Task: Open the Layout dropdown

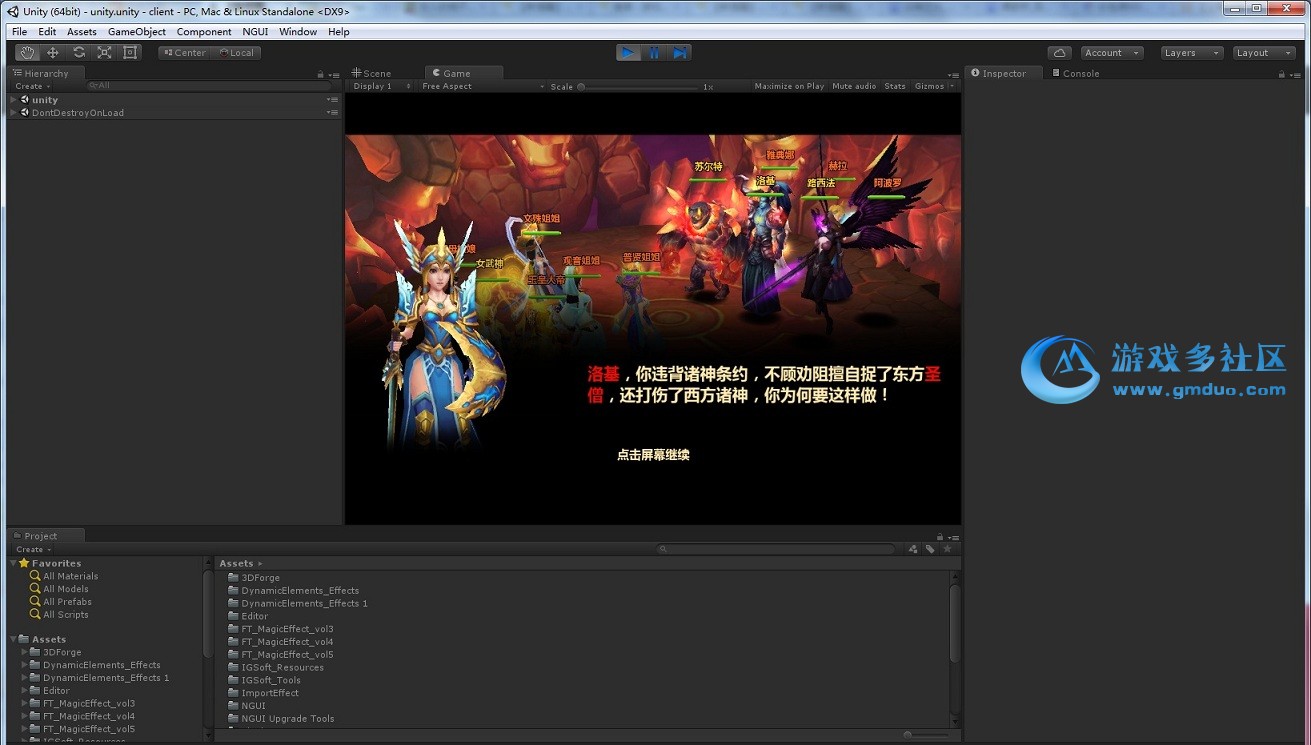Action: click(1264, 53)
